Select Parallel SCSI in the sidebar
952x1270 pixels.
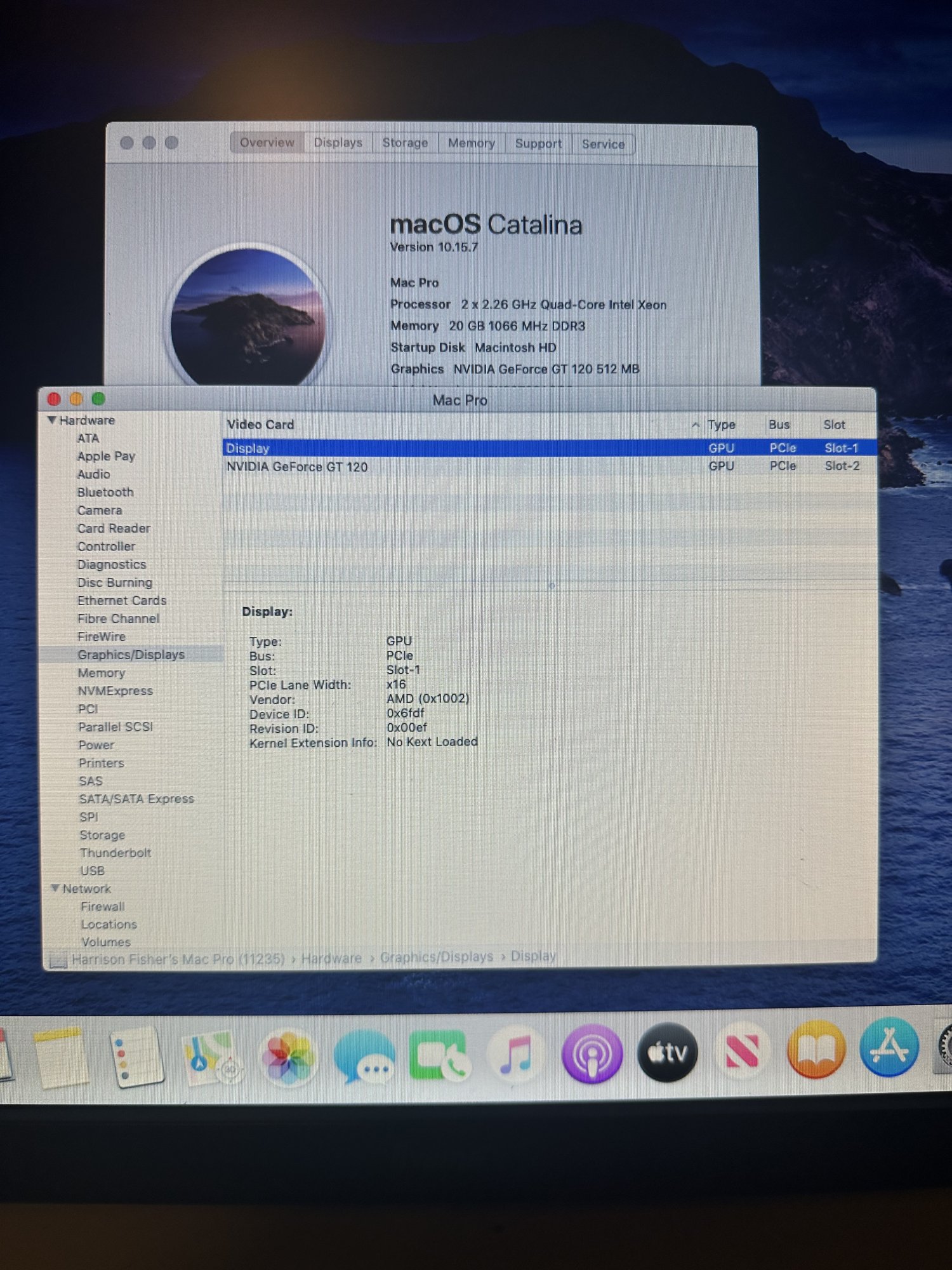(116, 727)
